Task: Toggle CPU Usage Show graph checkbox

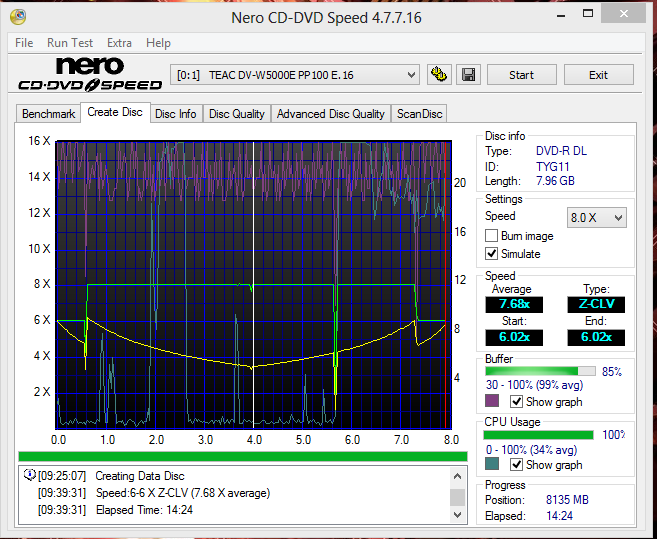Action: point(516,464)
